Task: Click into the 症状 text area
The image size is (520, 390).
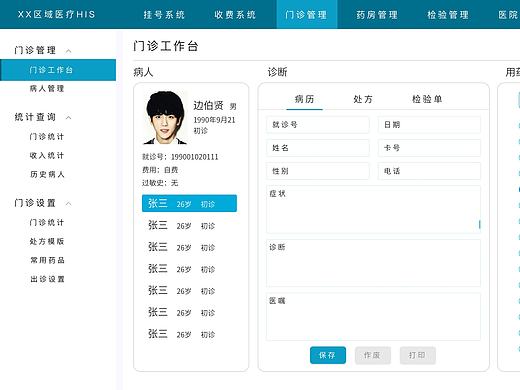Action: pyautogui.click(x=373, y=209)
